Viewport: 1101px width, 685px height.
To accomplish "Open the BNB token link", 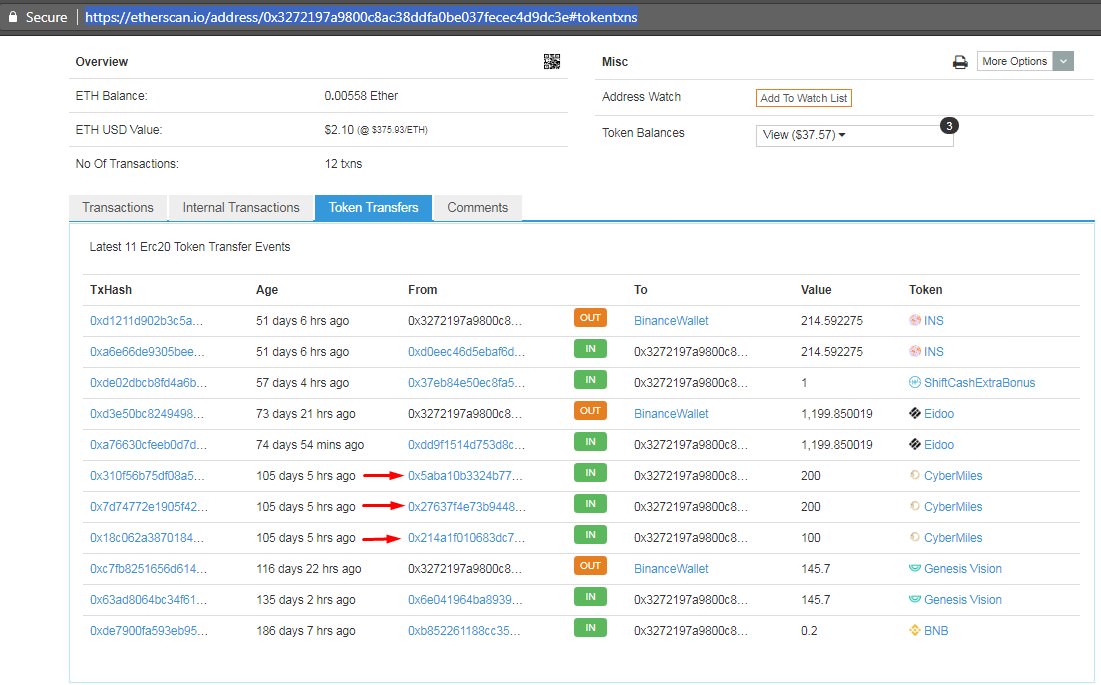I will (936, 631).
